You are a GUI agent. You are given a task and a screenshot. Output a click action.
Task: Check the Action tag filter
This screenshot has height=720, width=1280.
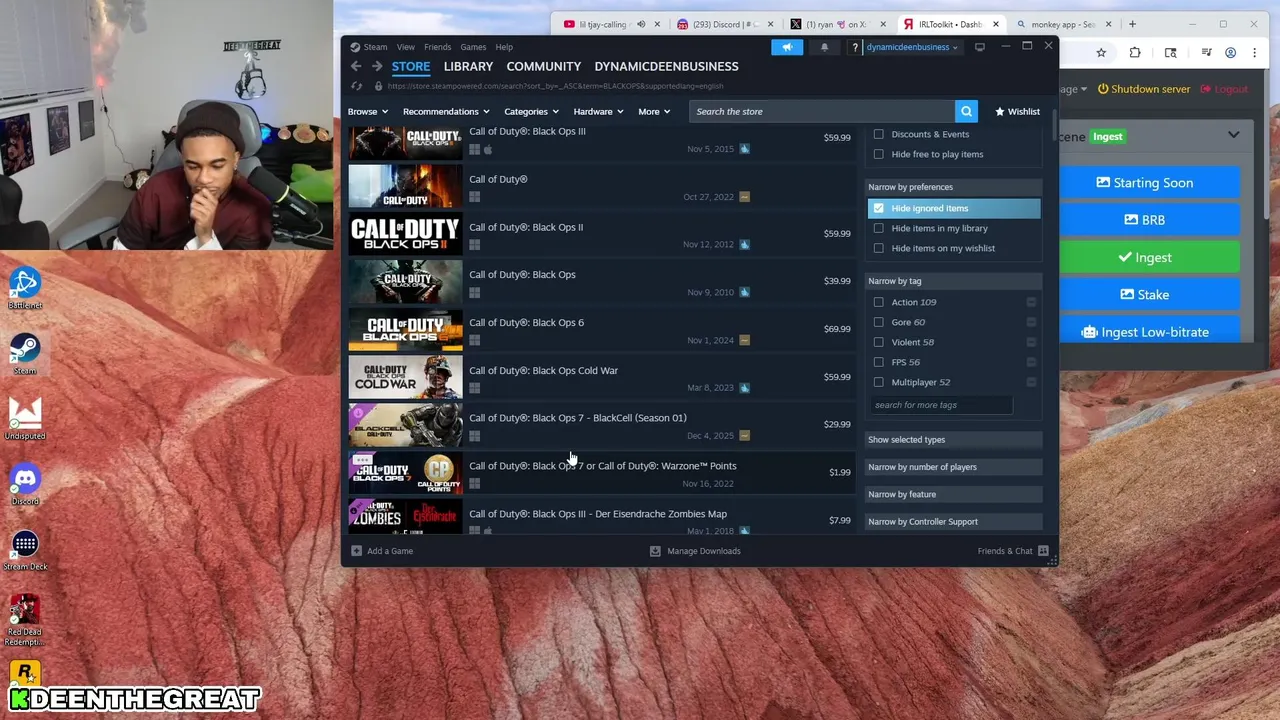pos(879,302)
